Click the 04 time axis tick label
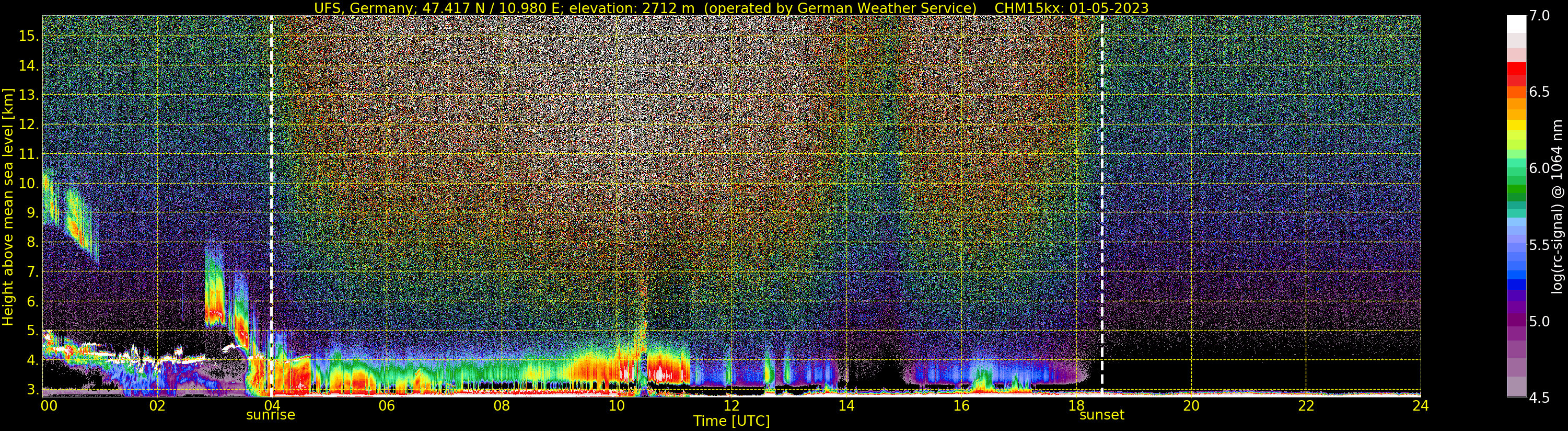This screenshot has height=431, width=1568. coord(272,405)
